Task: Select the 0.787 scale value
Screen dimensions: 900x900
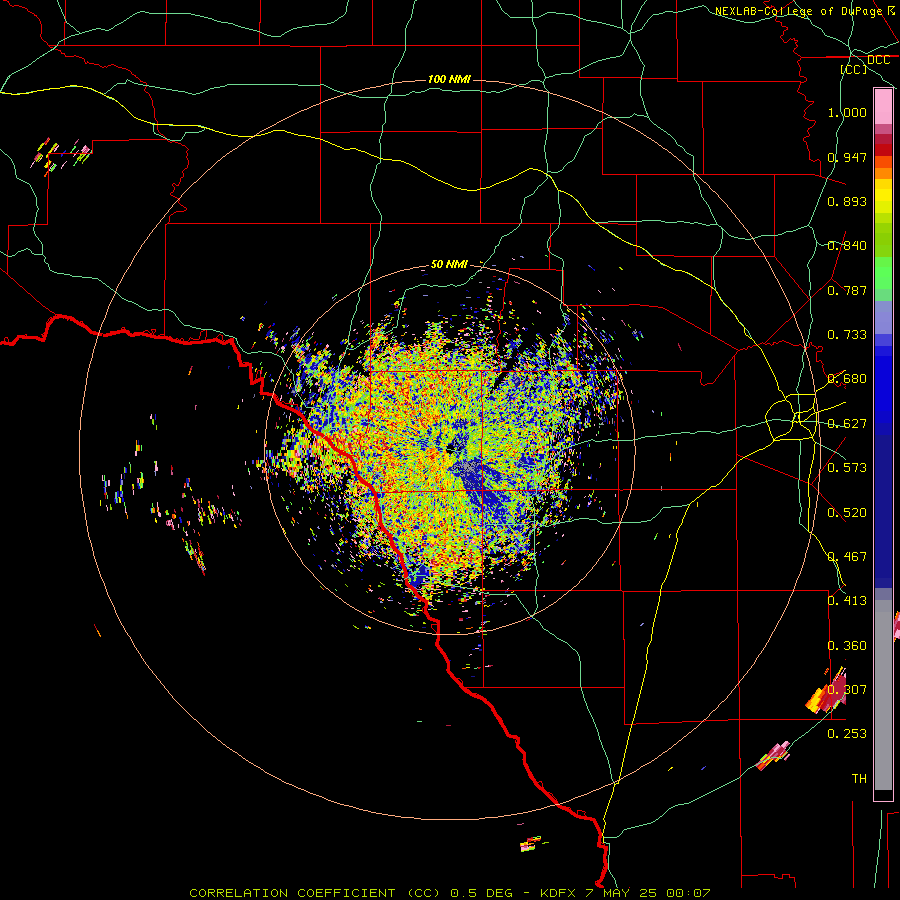Action: tap(847, 290)
